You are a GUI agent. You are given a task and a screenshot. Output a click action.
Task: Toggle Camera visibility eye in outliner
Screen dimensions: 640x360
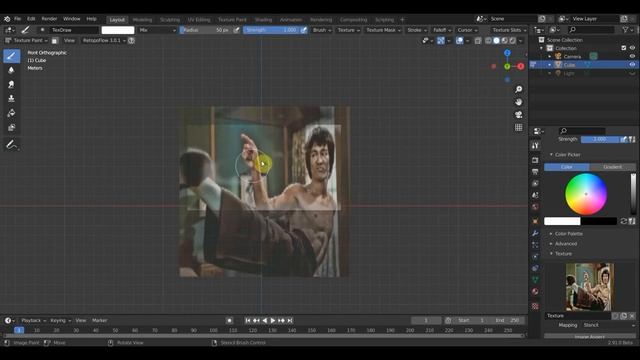tap(632, 56)
